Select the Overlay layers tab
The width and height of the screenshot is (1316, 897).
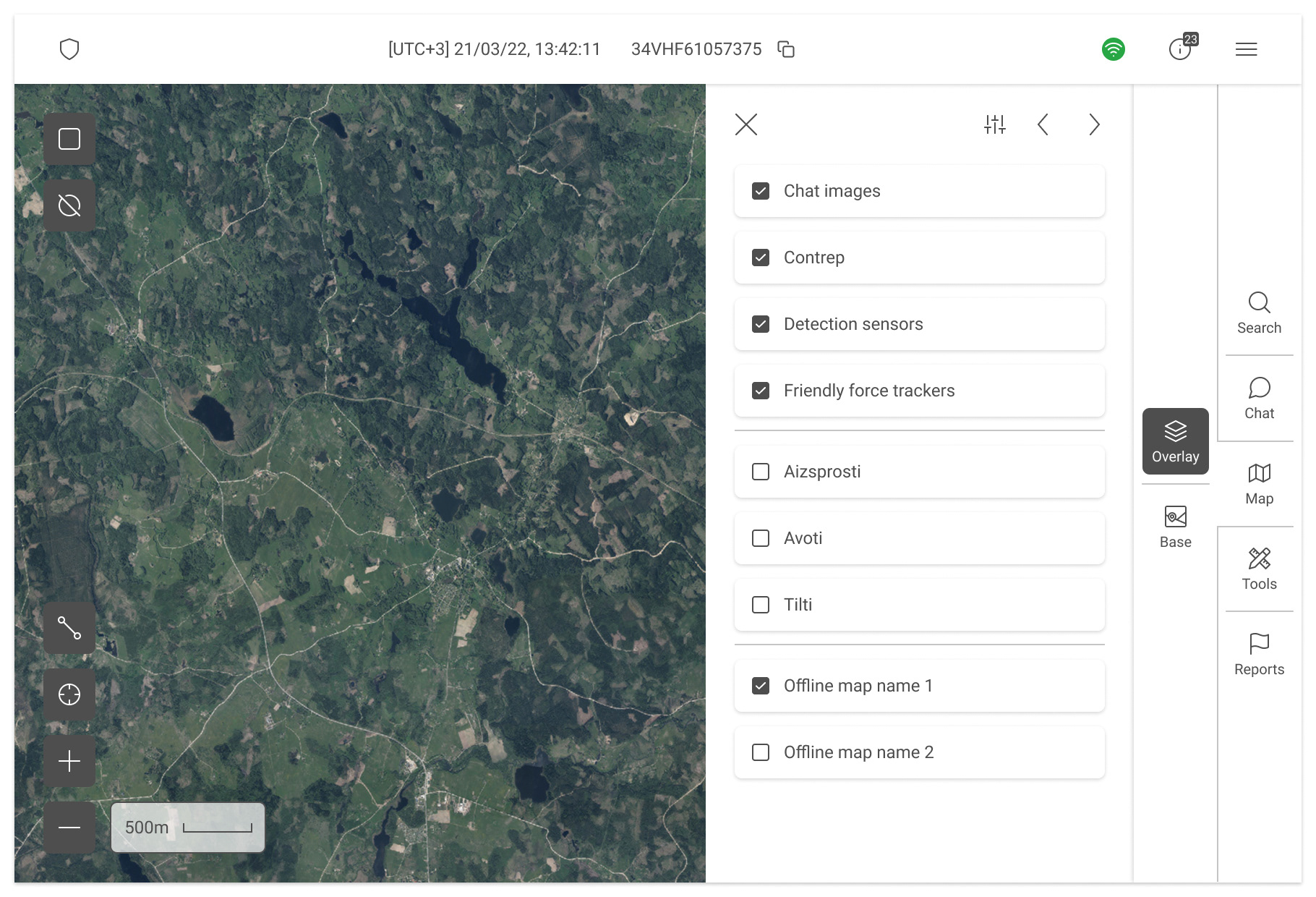tap(1176, 441)
